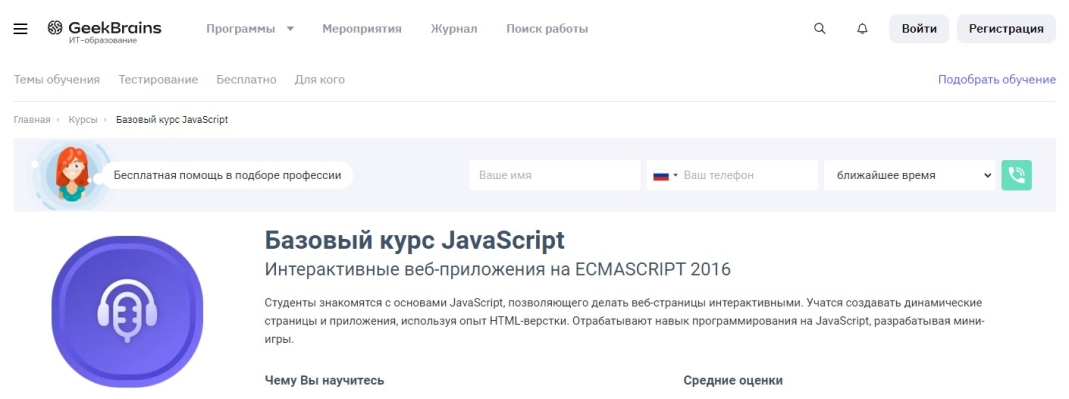Go to Курсы breadcrumb
The height and width of the screenshot is (399, 1069).
pos(83,120)
